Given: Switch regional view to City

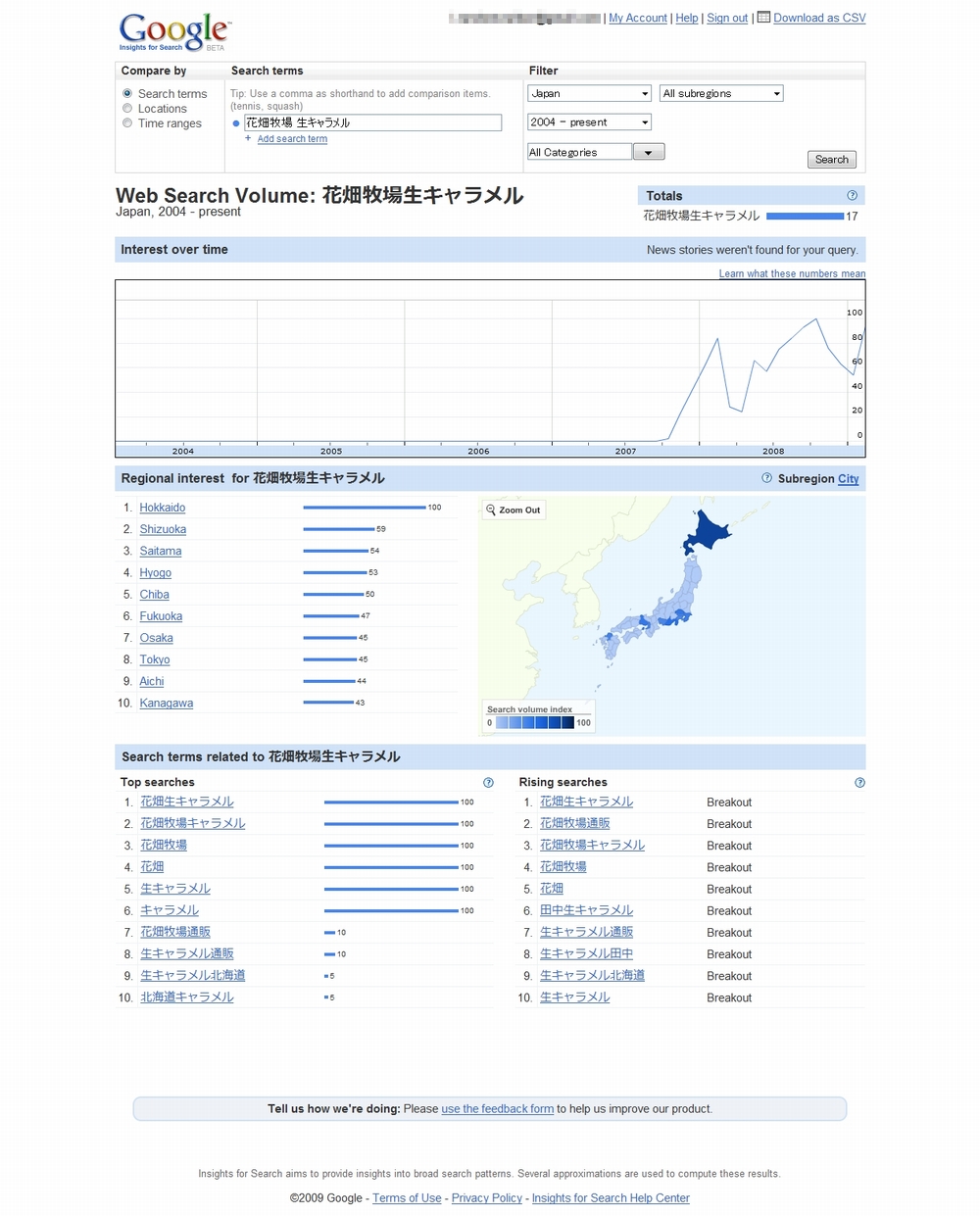Looking at the screenshot, I should [849, 479].
